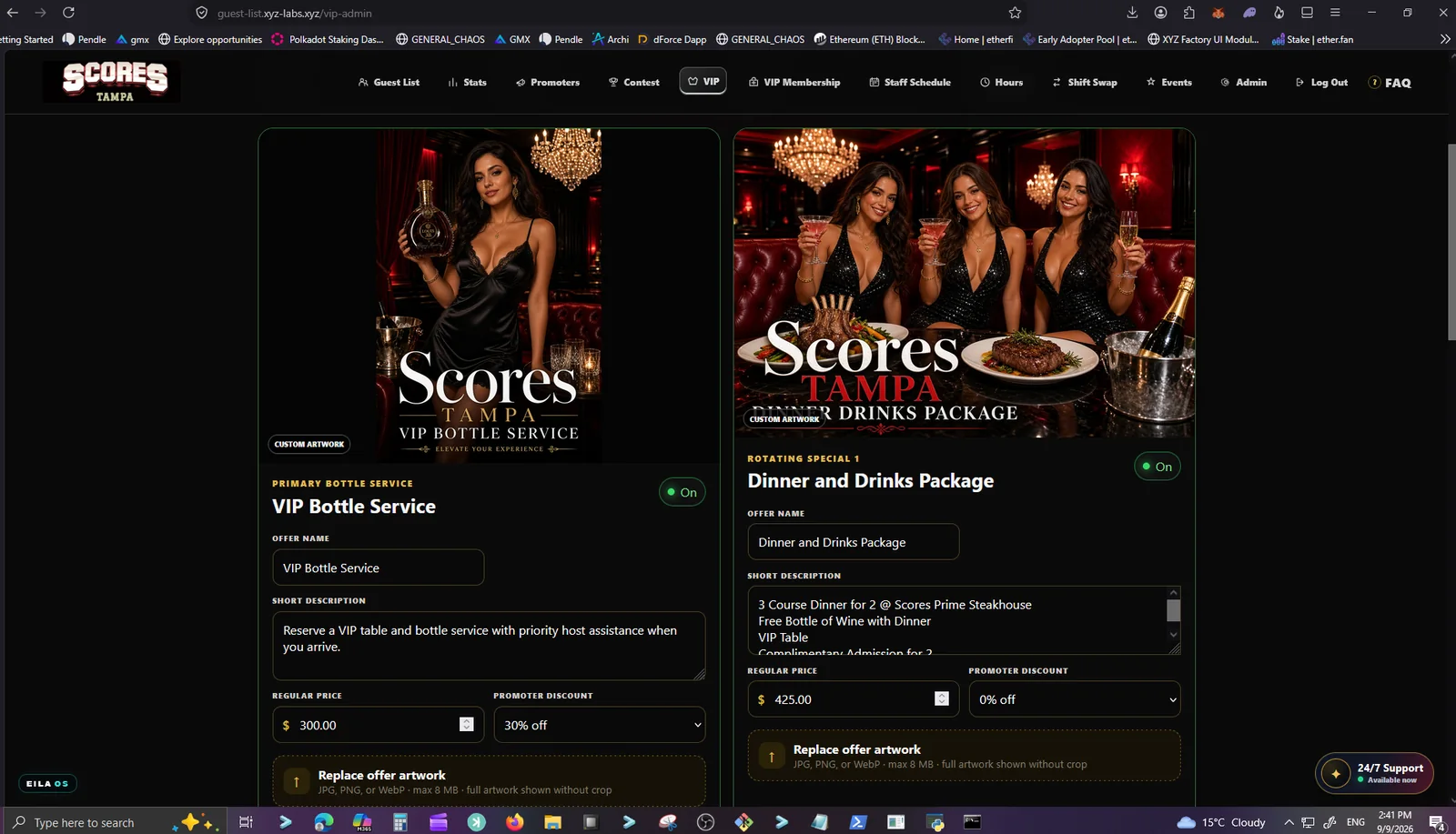Image resolution: width=1456 pixels, height=834 pixels.
Task: Click the 300.00 regular price field
Action: pos(378,725)
